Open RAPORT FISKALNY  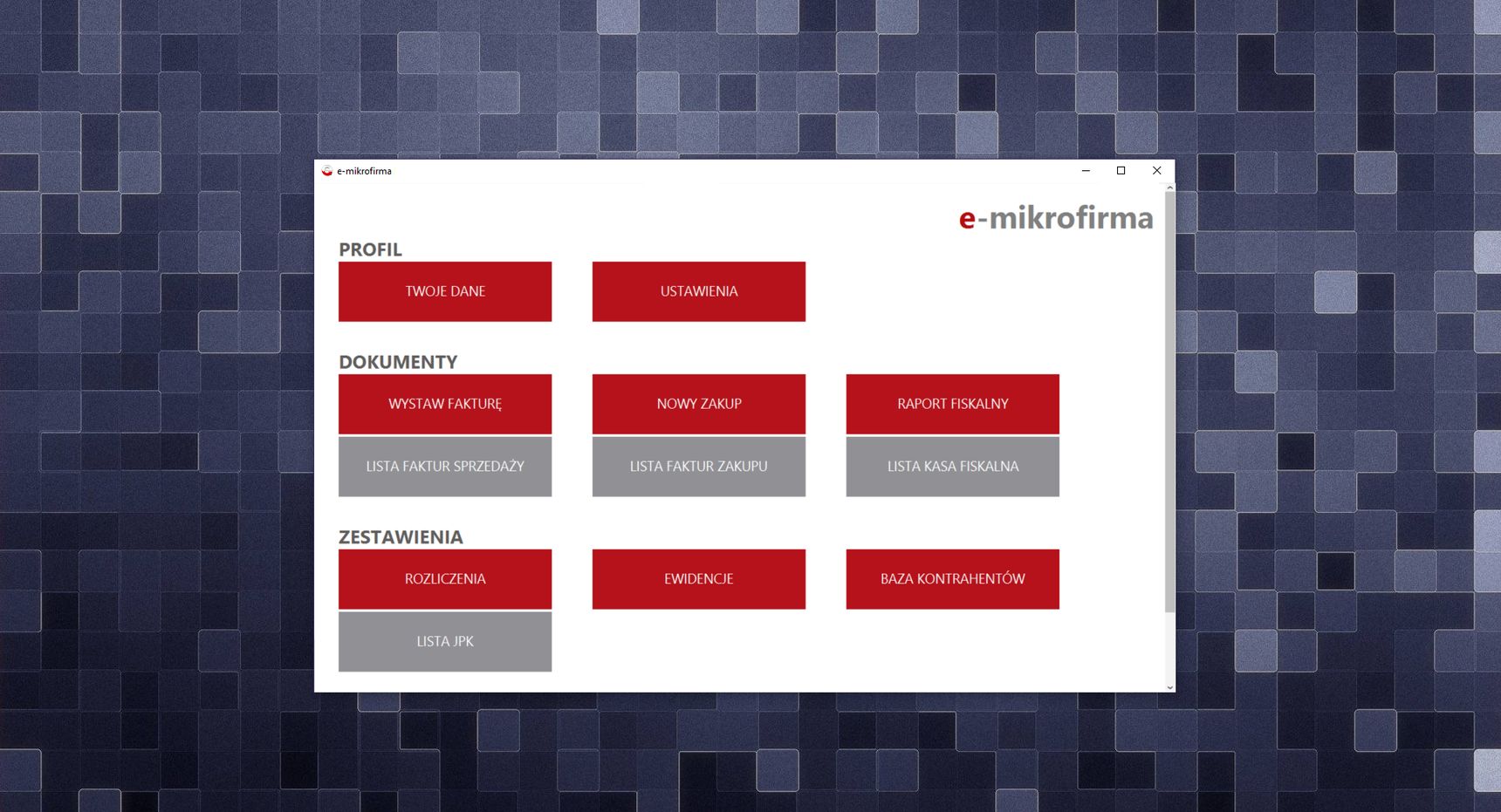(x=953, y=404)
